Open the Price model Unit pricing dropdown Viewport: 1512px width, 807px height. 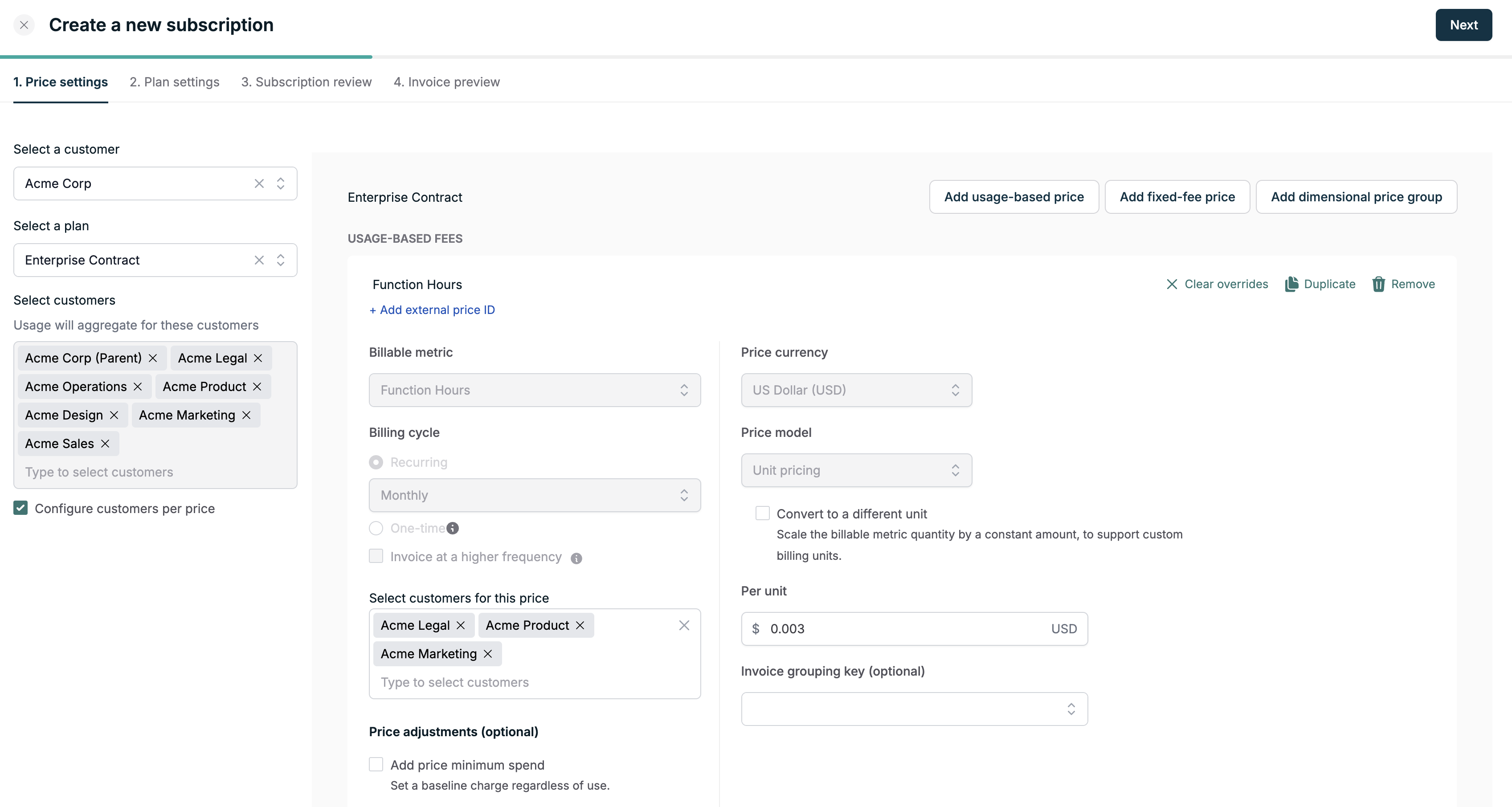(856, 469)
